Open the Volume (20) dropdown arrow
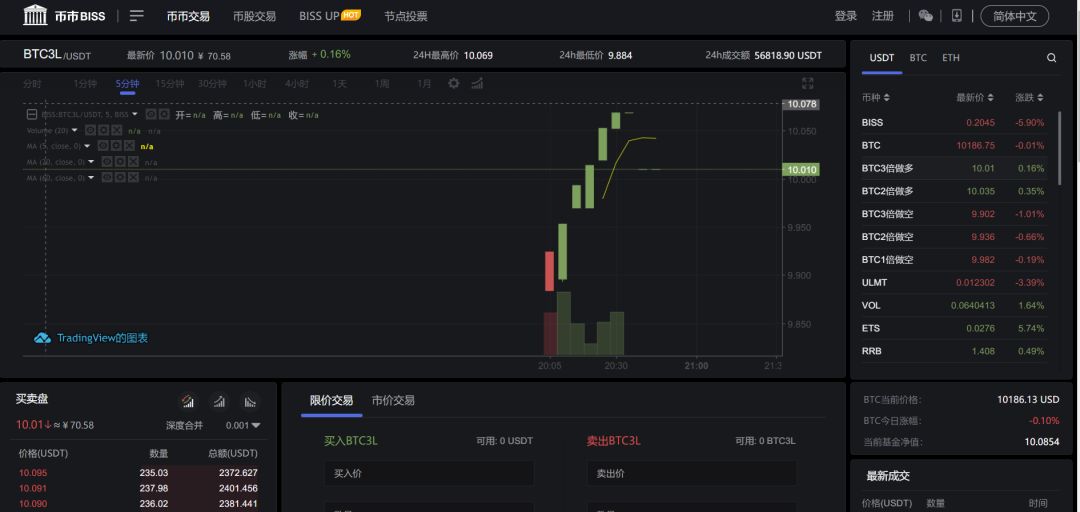 click(74, 130)
